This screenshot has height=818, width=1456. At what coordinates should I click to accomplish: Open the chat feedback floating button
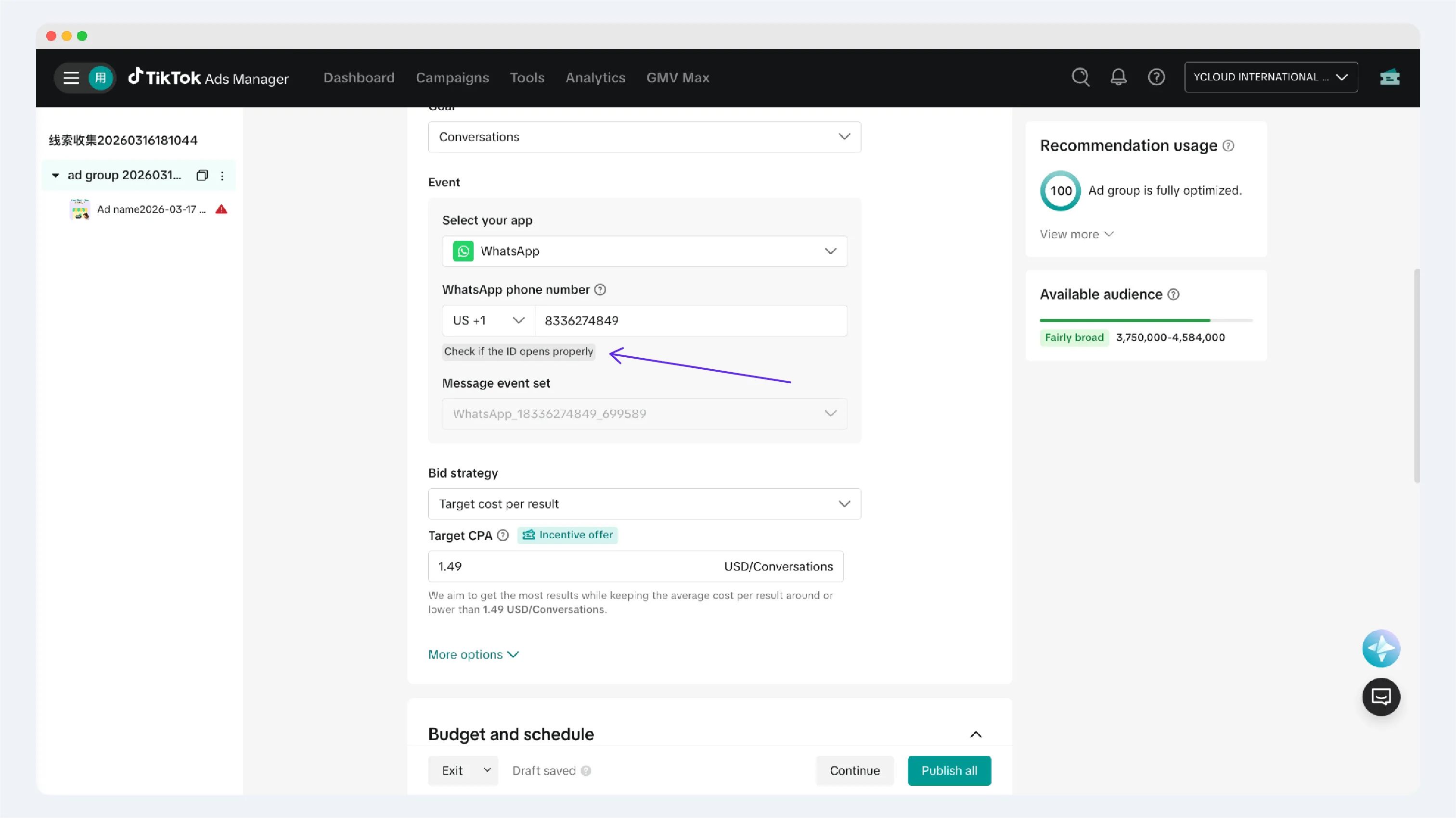point(1381,697)
